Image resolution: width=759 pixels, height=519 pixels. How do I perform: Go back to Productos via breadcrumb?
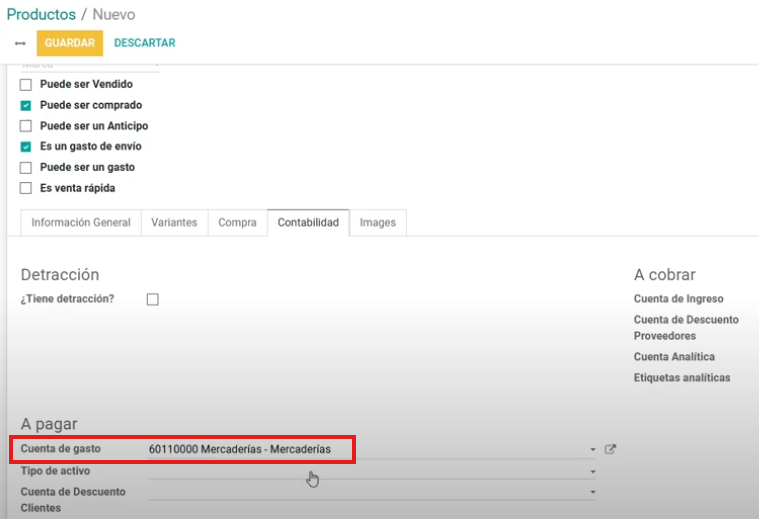pyautogui.click(x=41, y=15)
